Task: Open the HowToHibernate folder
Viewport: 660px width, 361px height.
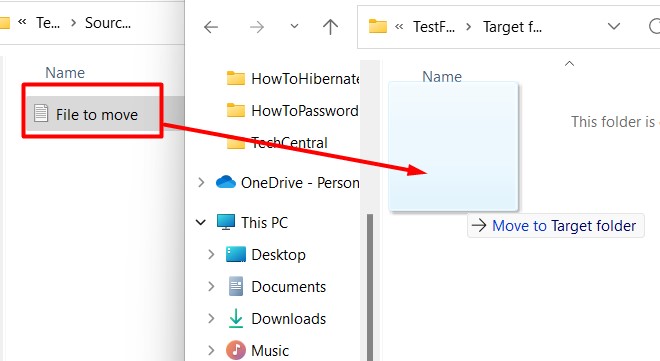Action: [305, 79]
